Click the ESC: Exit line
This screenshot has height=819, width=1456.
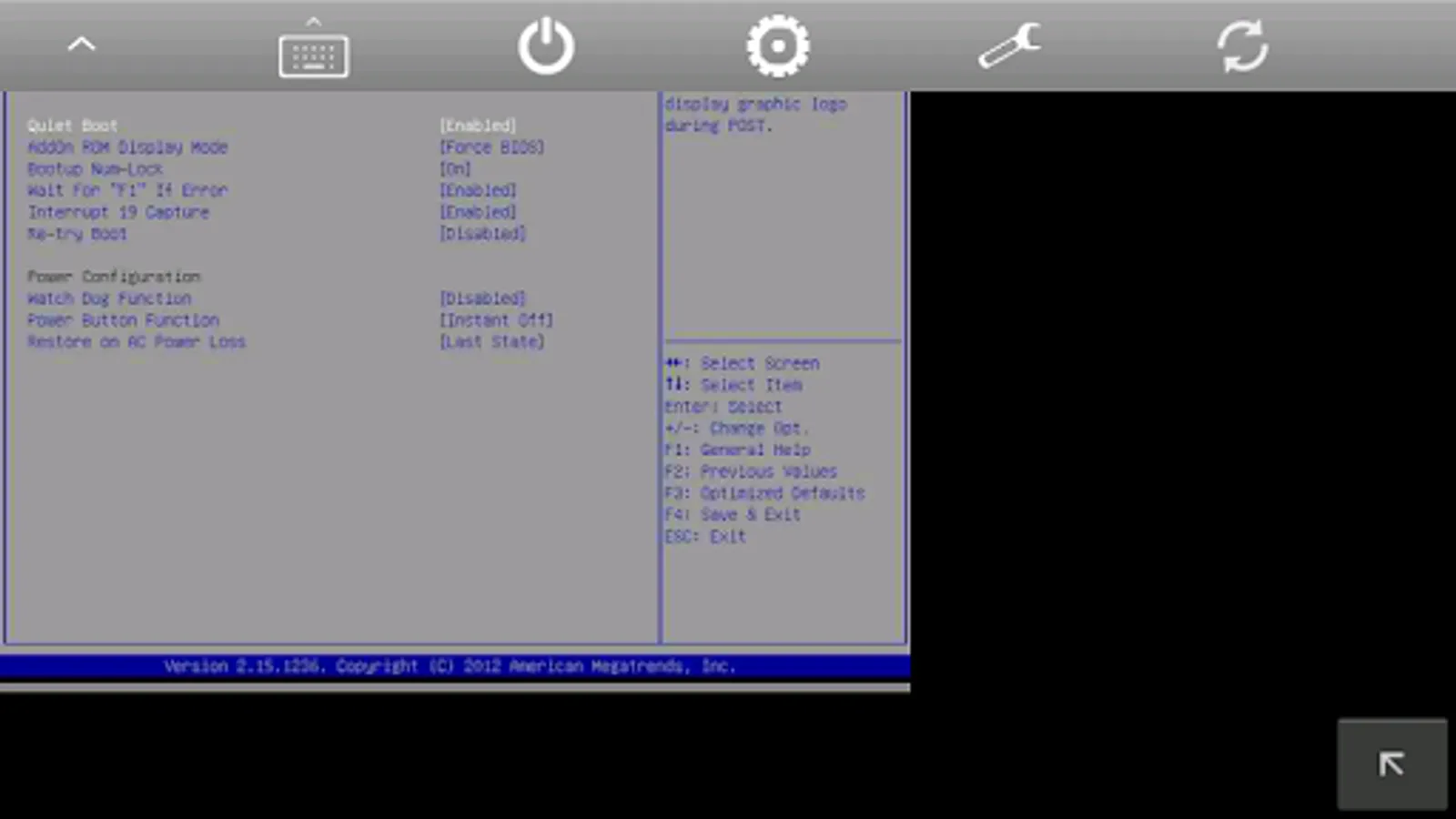(705, 537)
